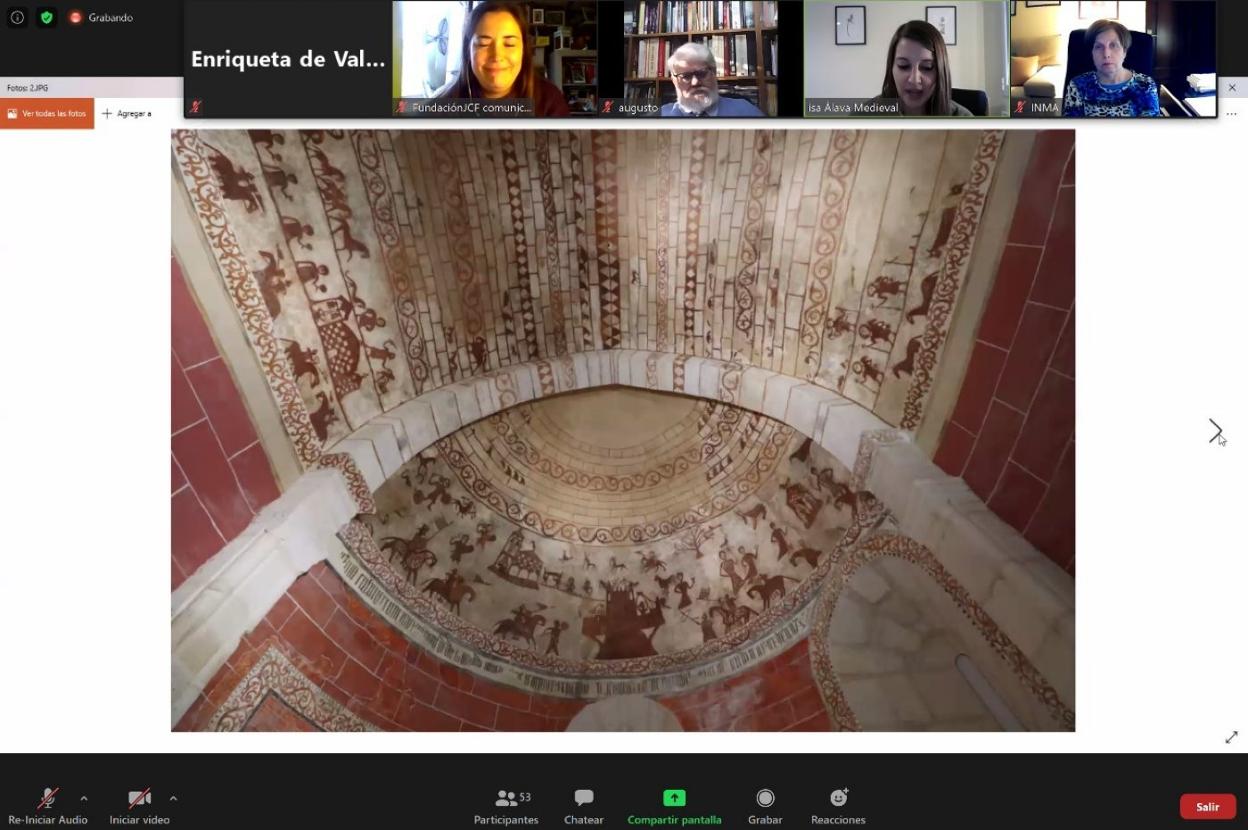Click 'Agregar a' in photo toolbar

click(x=127, y=113)
